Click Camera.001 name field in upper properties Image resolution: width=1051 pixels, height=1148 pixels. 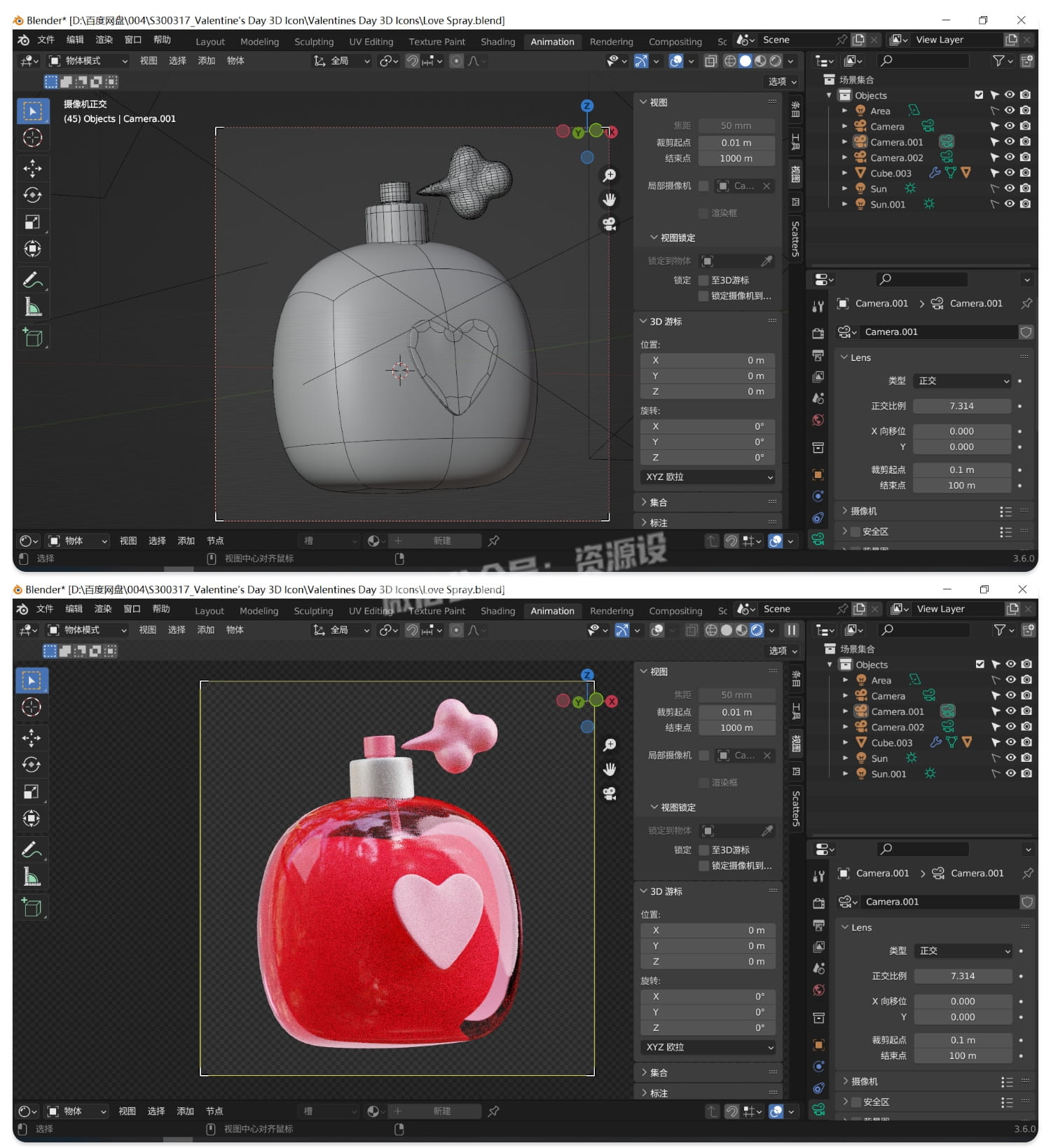(x=939, y=332)
